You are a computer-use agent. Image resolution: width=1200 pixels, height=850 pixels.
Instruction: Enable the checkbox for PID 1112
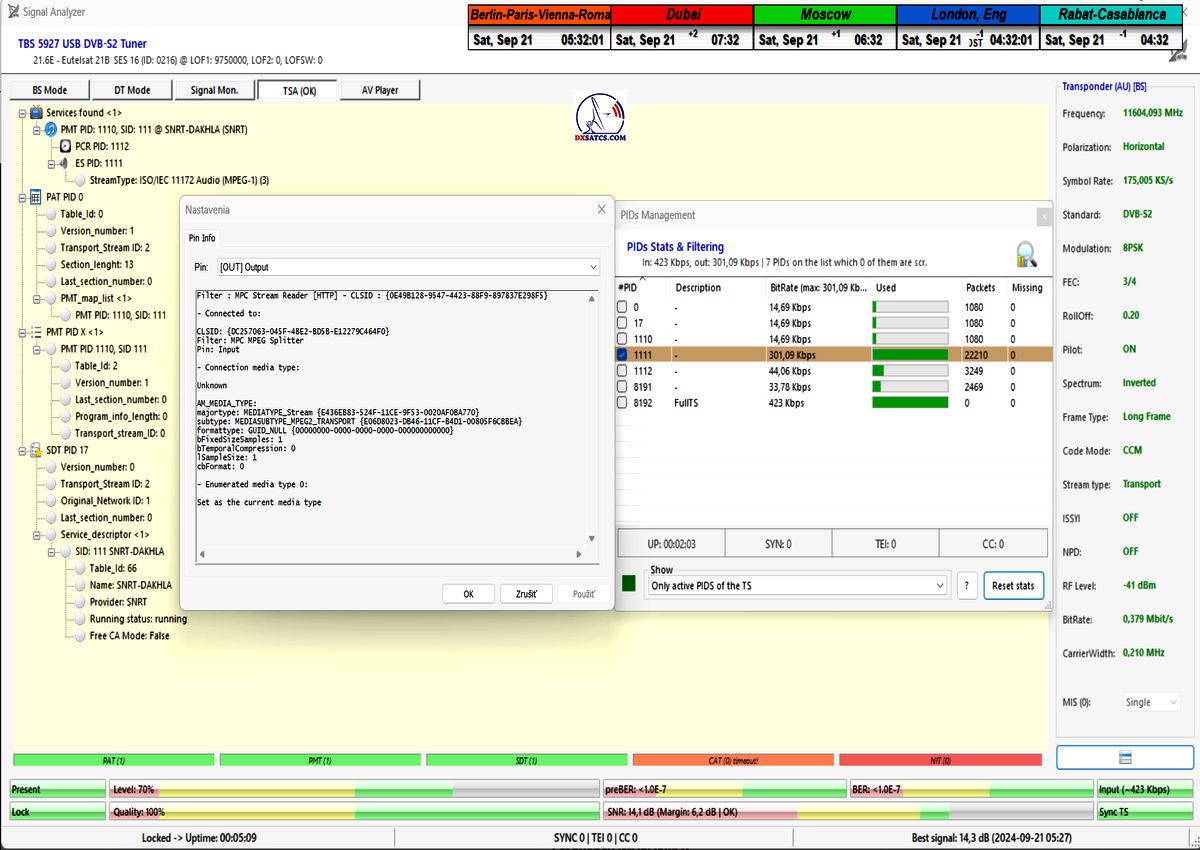(623, 371)
